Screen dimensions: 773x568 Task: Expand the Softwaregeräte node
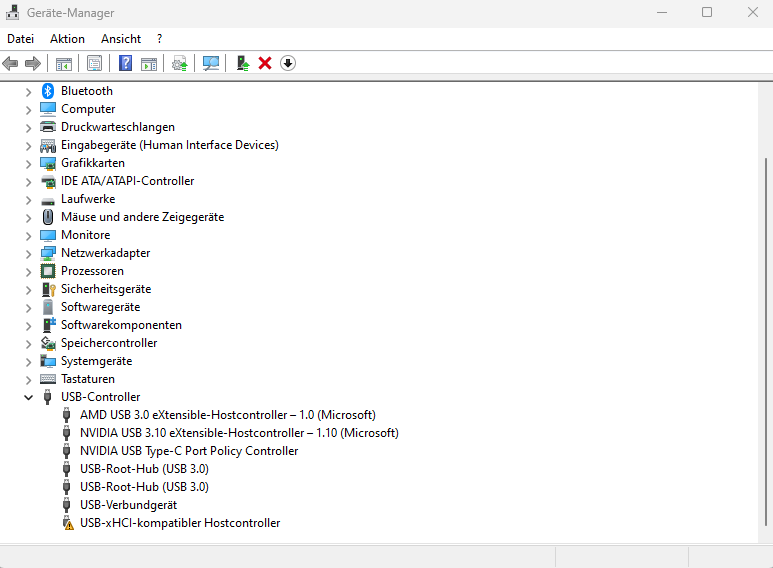tap(28, 308)
